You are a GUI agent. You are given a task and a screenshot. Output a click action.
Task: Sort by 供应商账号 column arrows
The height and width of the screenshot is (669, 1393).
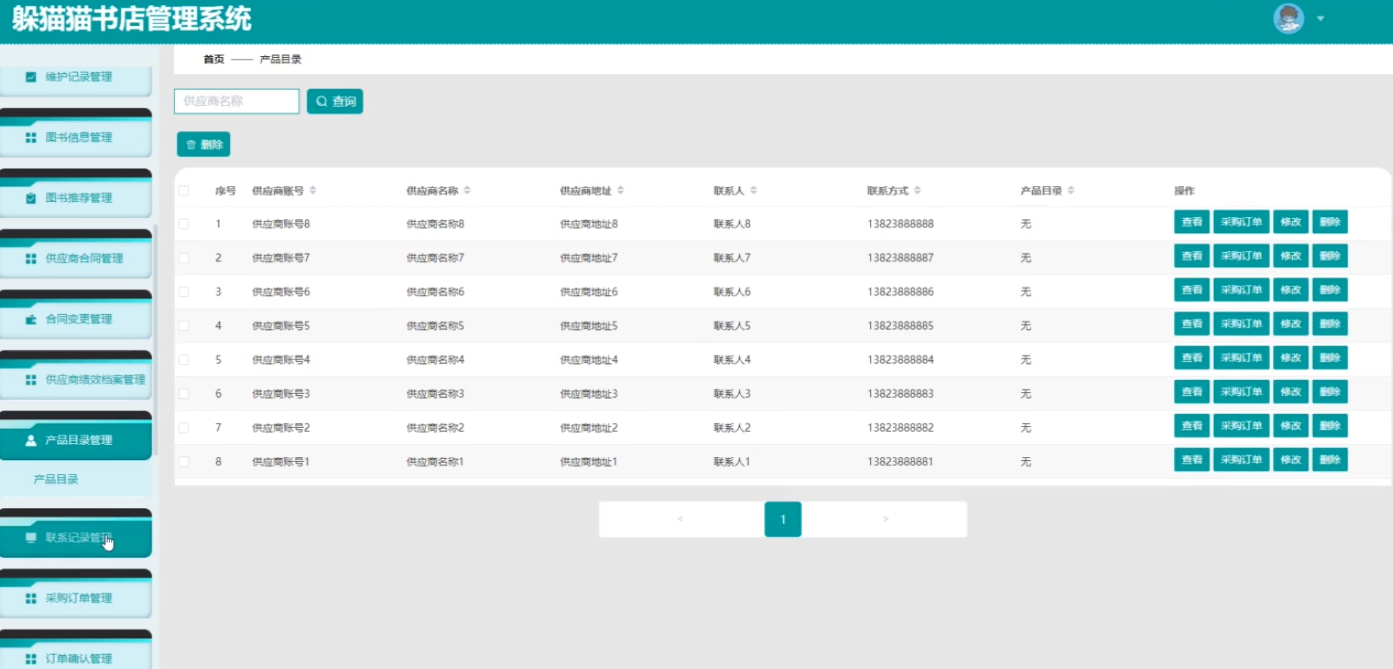313,190
